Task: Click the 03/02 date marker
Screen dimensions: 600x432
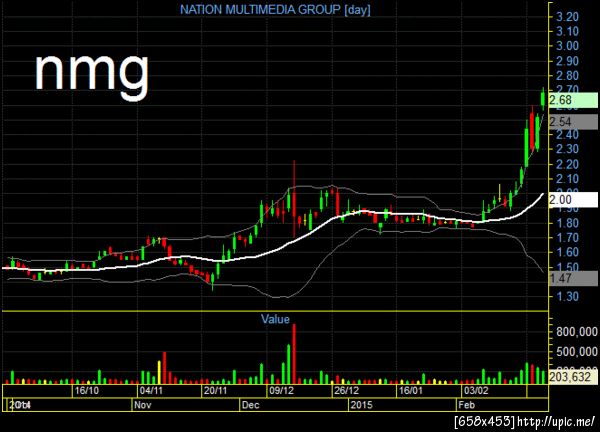Action: pos(476,391)
